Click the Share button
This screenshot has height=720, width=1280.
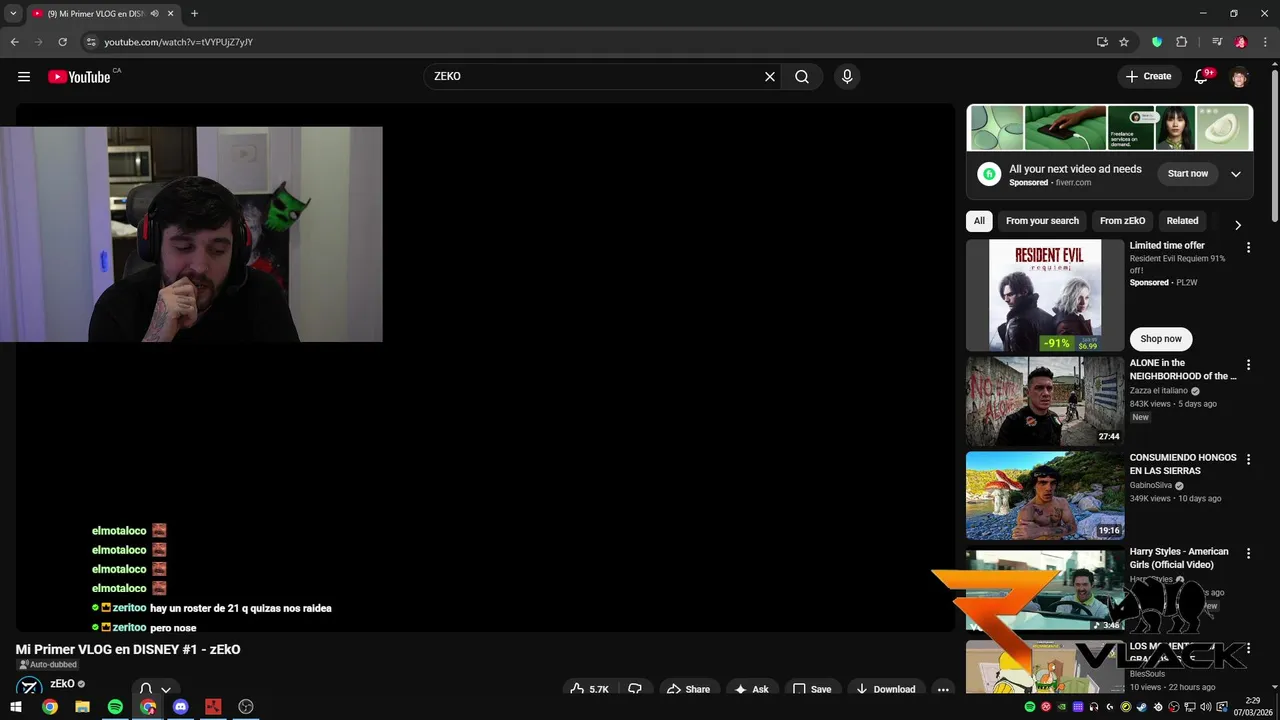coord(688,689)
